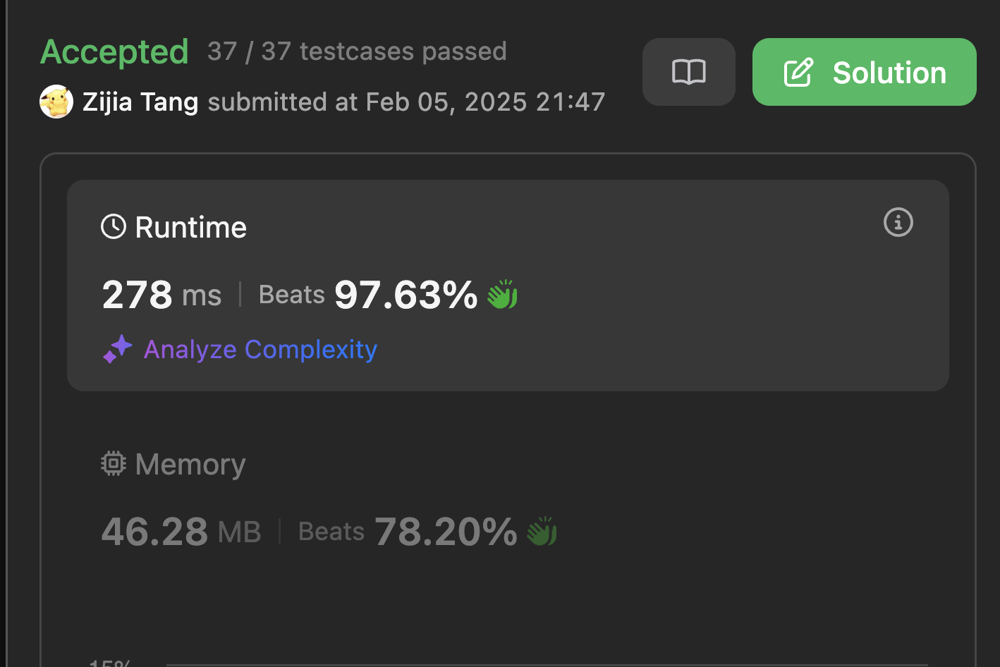Click the clock icon beside Runtime
Screen dimensions: 1000x667
tap(114, 227)
